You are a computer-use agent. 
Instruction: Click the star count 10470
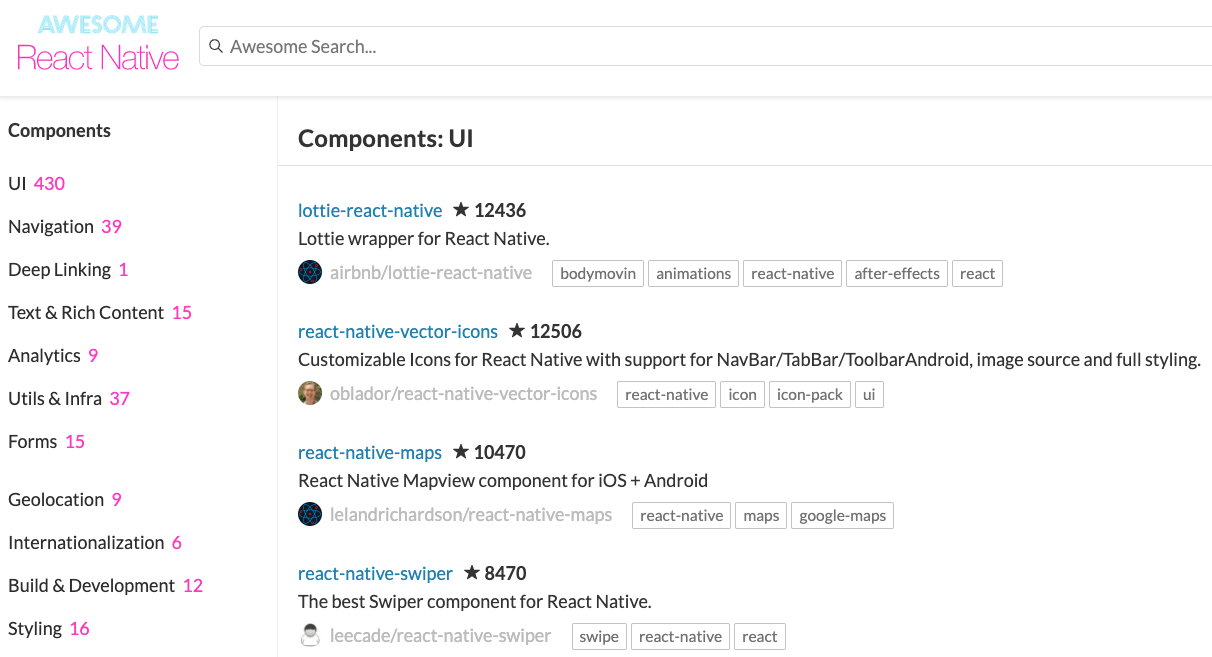click(x=500, y=452)
